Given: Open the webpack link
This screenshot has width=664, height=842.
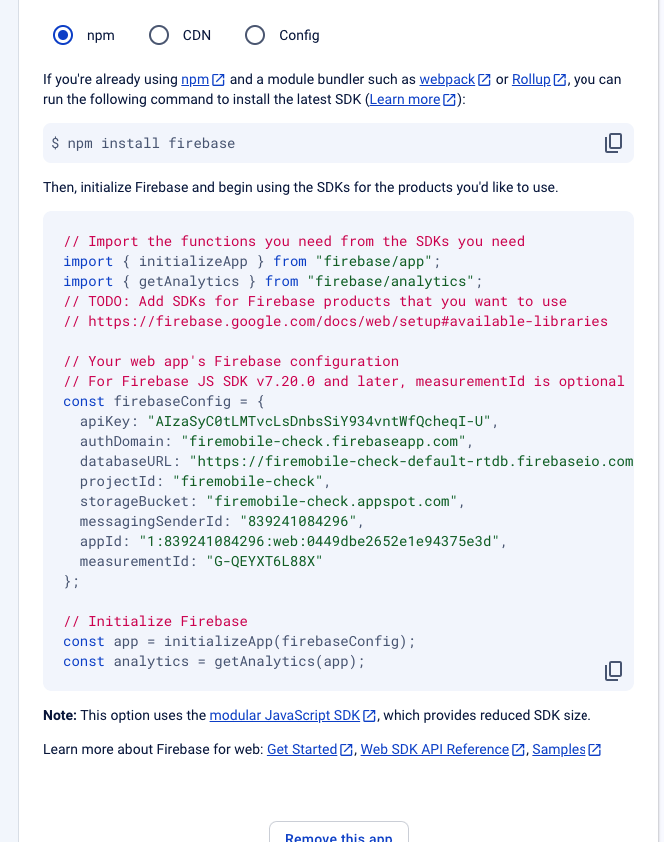Looking at the screenshot, I should 447,79.
